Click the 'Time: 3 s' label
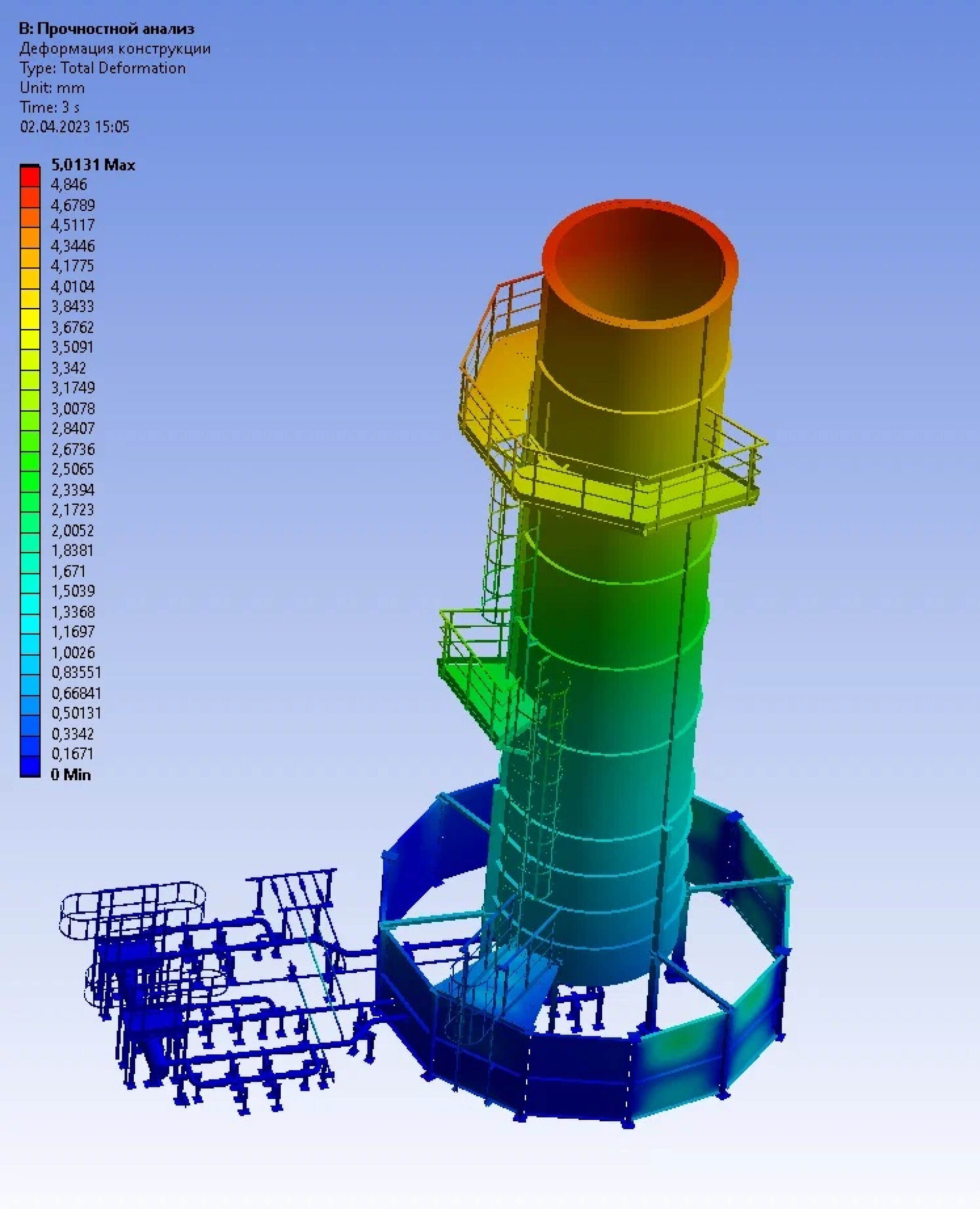Screen dimensions: 980x1209 [49, 107]
